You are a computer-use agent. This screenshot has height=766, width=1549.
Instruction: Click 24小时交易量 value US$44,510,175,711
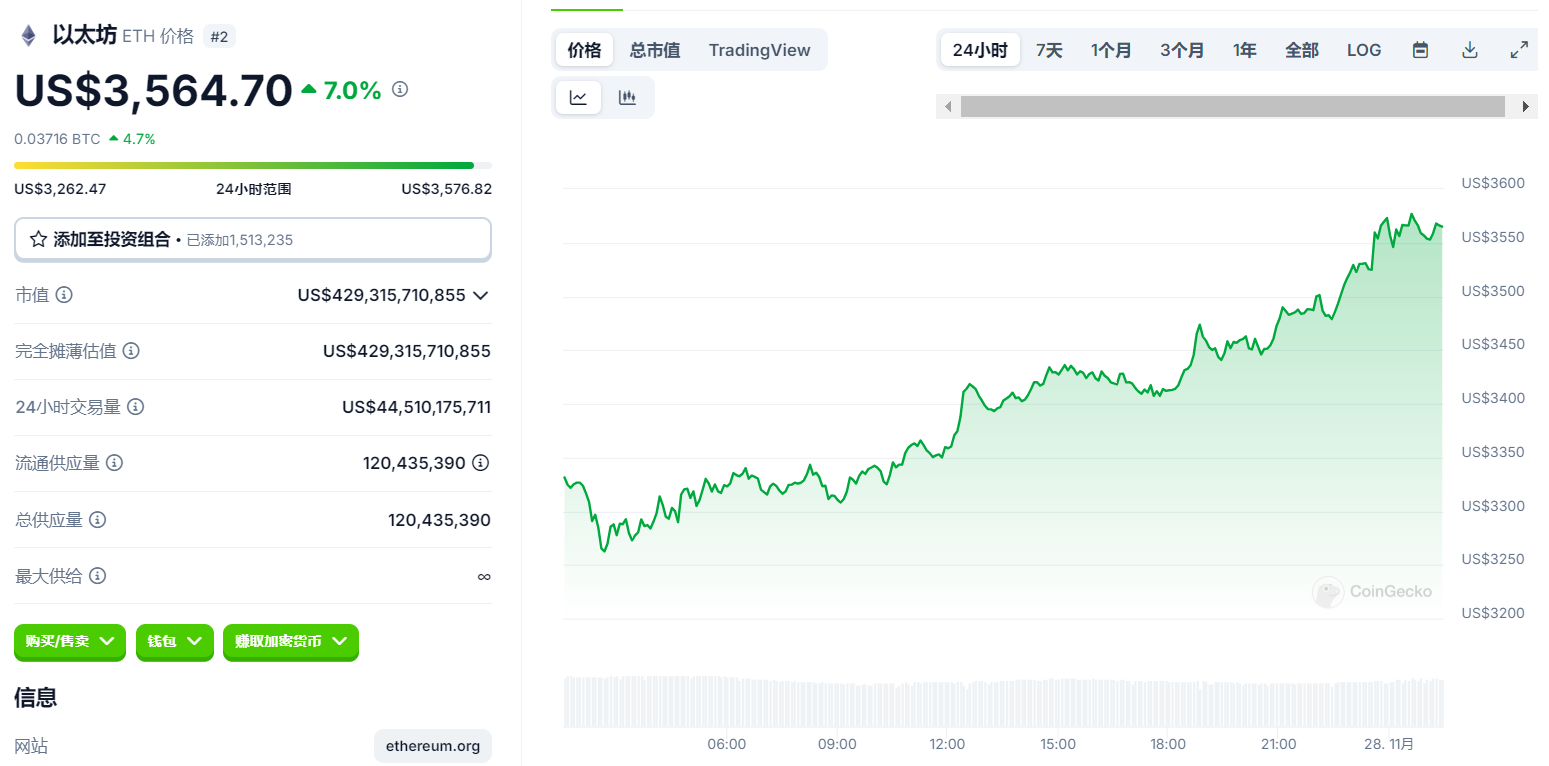pos(416,407)
